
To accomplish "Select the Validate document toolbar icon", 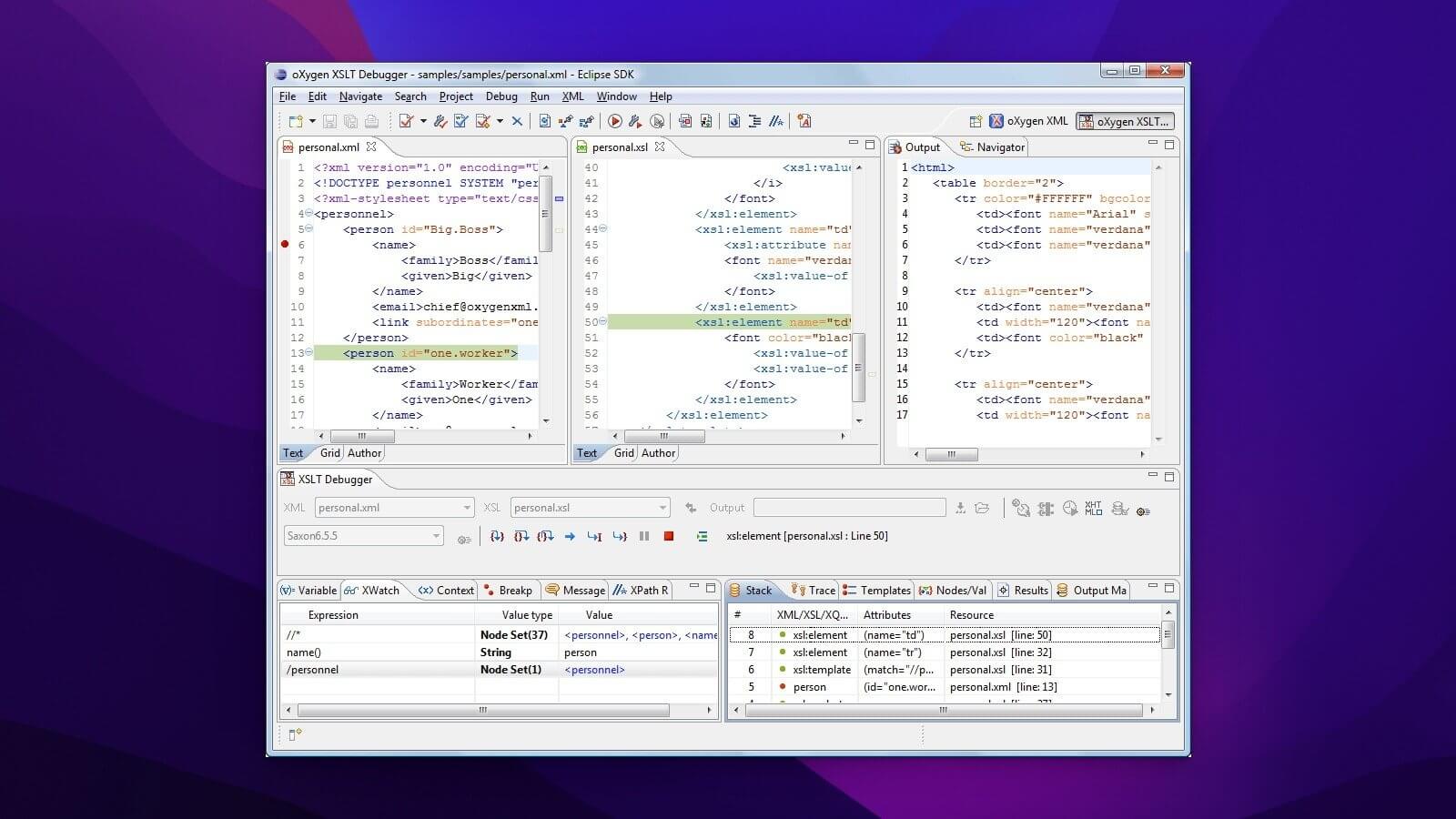I will pos(406,120).
